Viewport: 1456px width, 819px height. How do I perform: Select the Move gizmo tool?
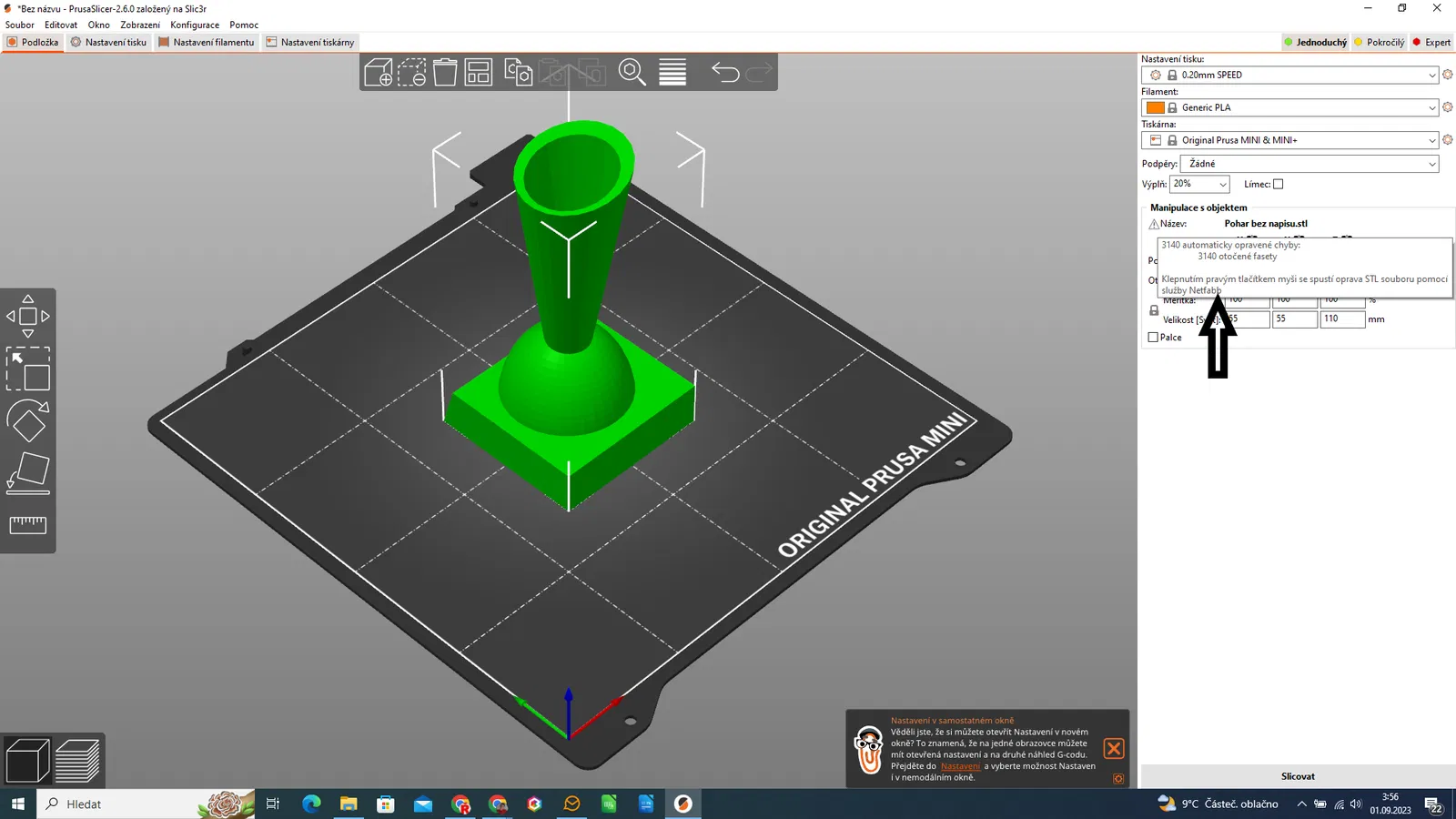28,316
